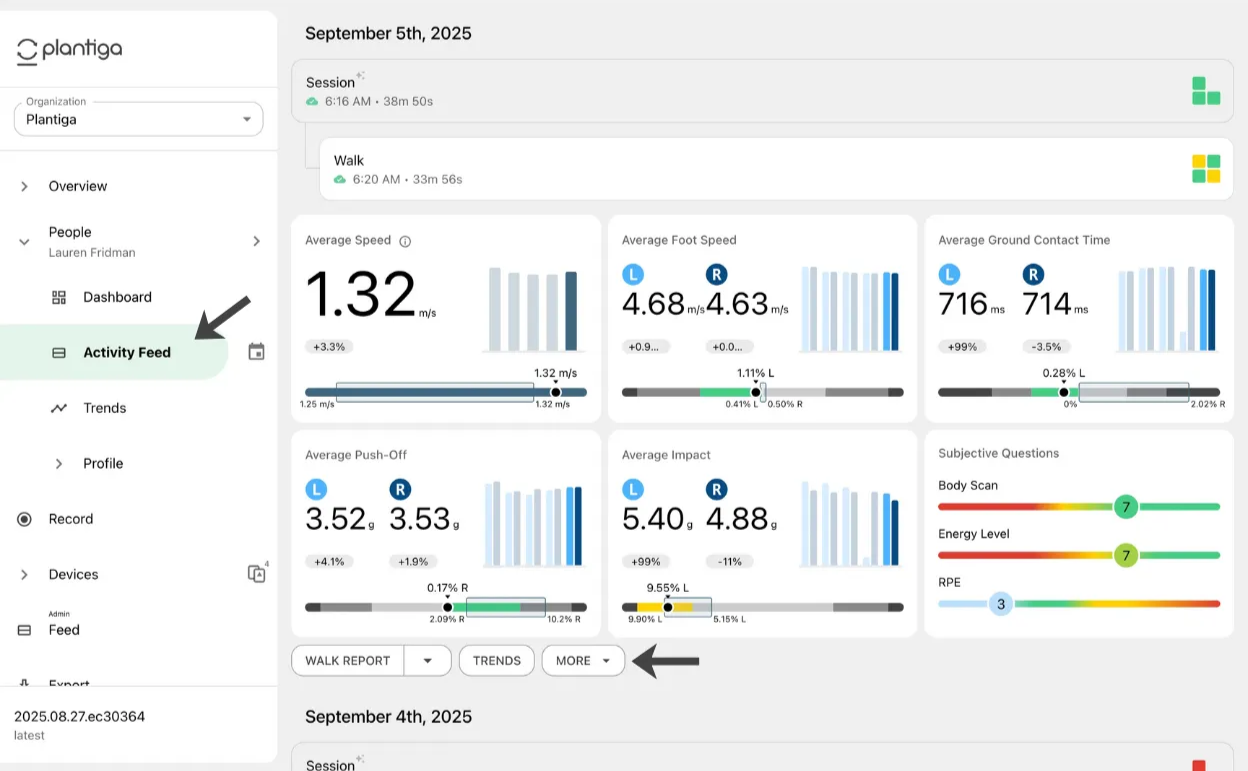Open the MORE dropdown button
This screenshot has height=771, width=1248.
tap(583, 661)
